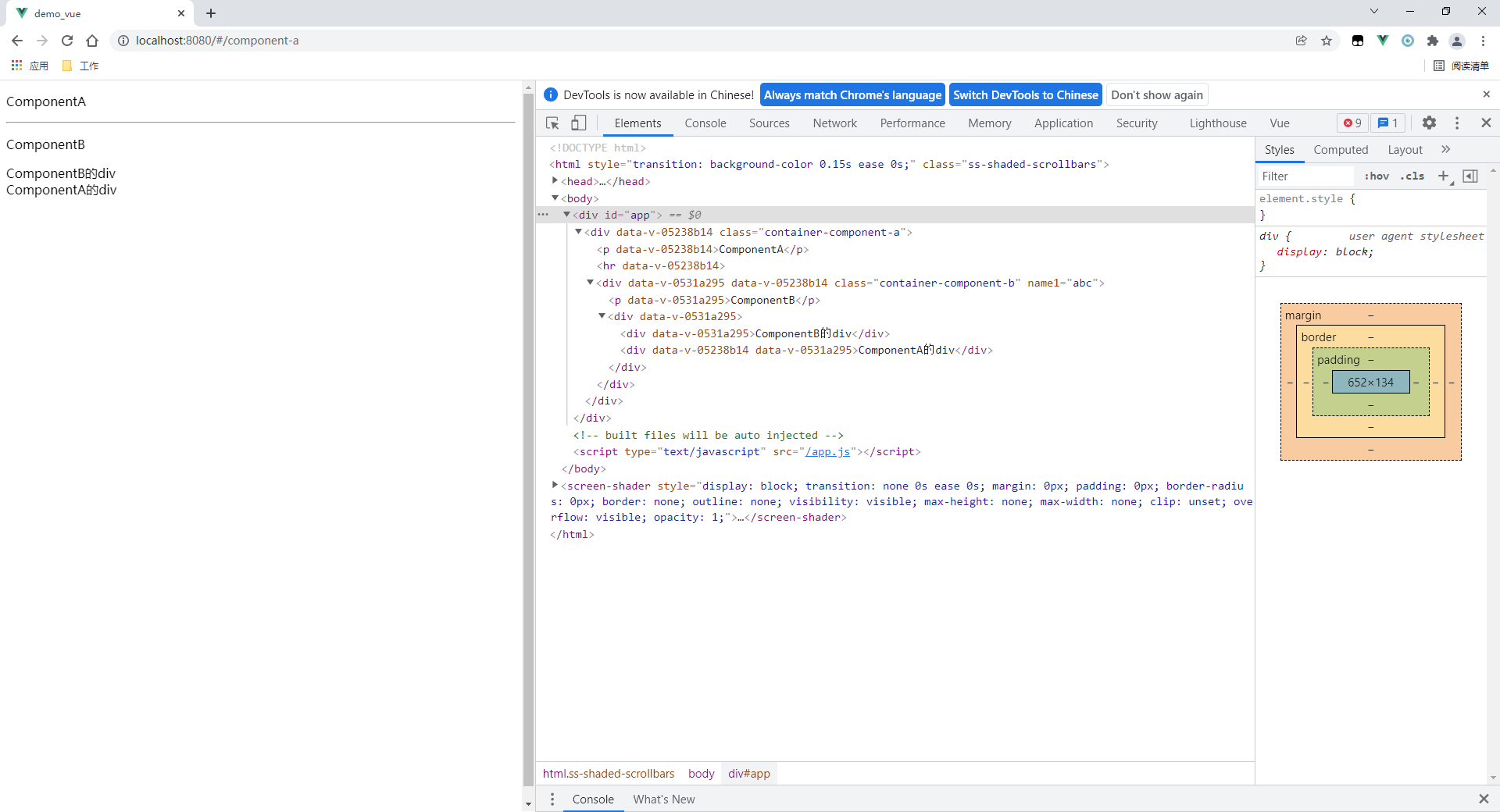1500x812 pixels.
Task: Open the Performance tab
Action: [912, 123]
